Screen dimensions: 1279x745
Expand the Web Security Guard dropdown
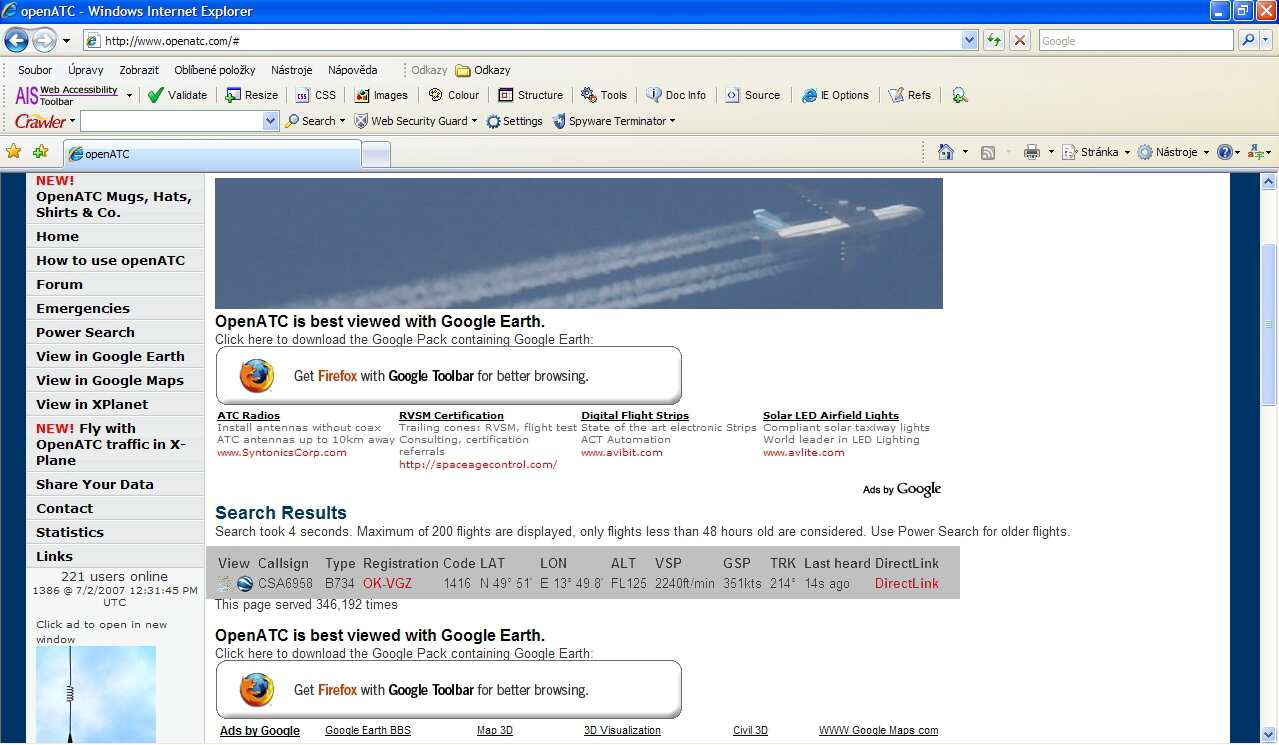click(x=474, y=121)
